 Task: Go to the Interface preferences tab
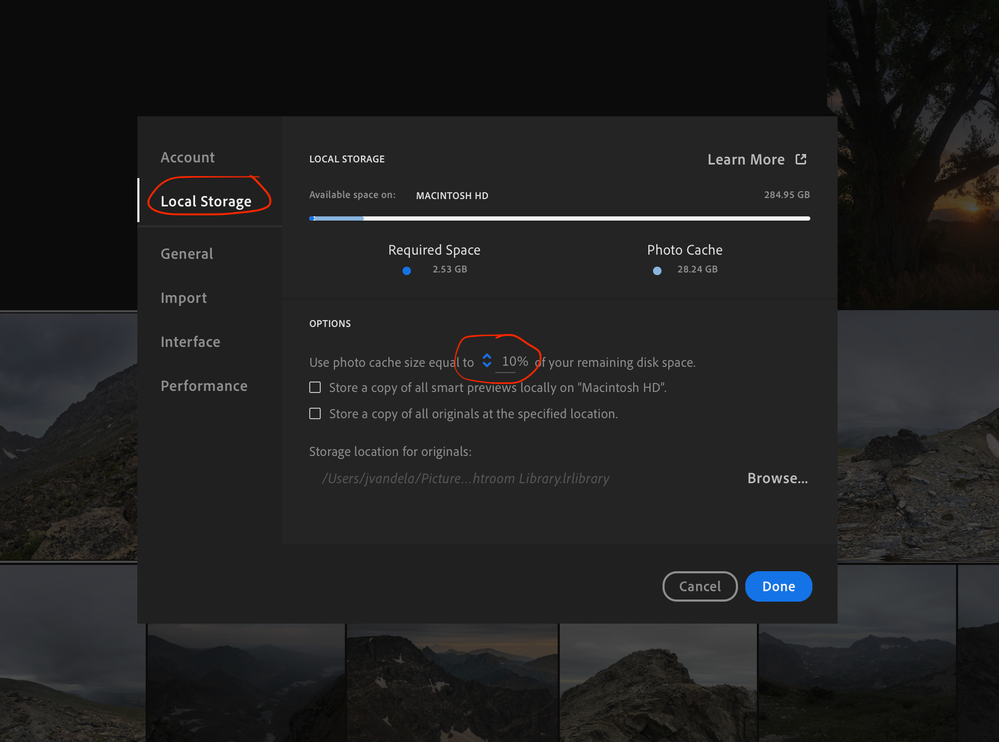coord(190,342)
